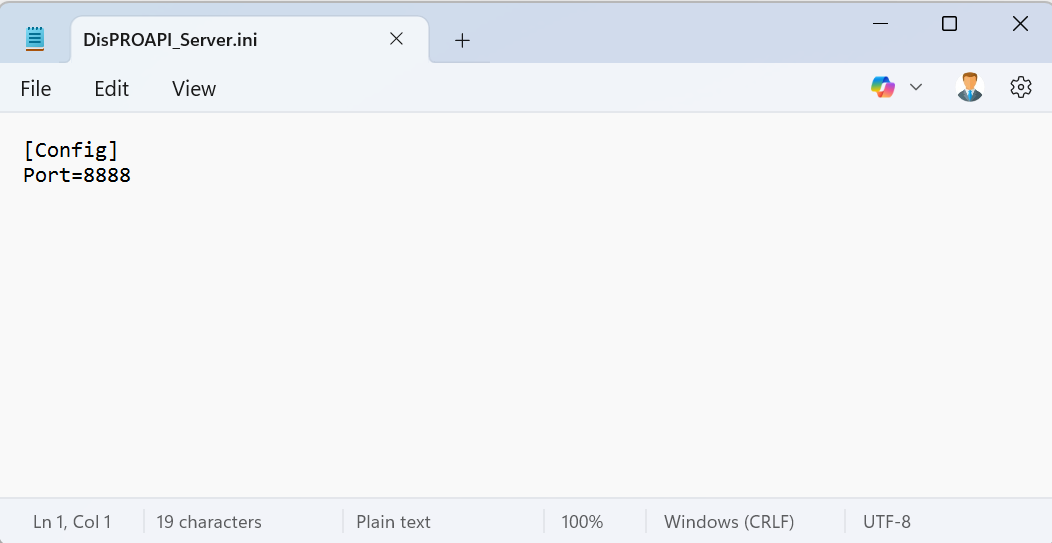
Task: Click the Ln 1, Col 1 position indicator
Action: 72,522
